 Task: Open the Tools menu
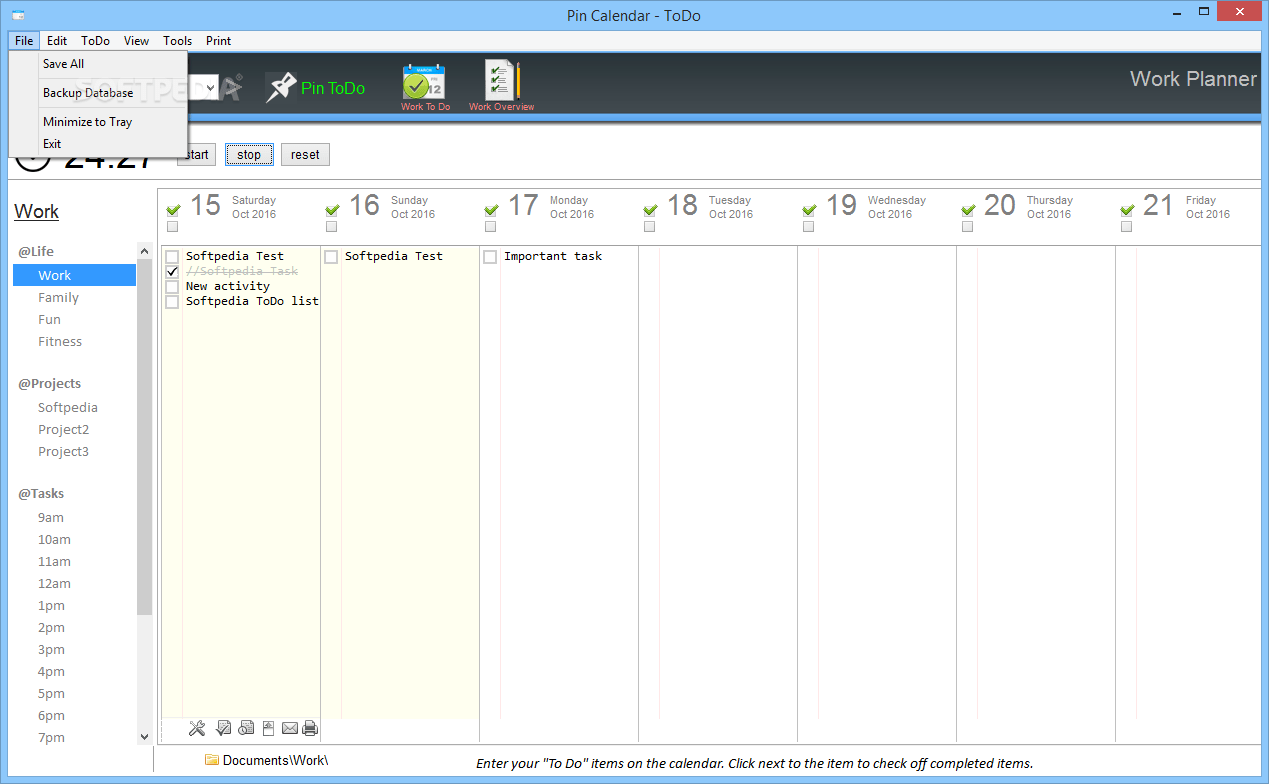(177, 41)
